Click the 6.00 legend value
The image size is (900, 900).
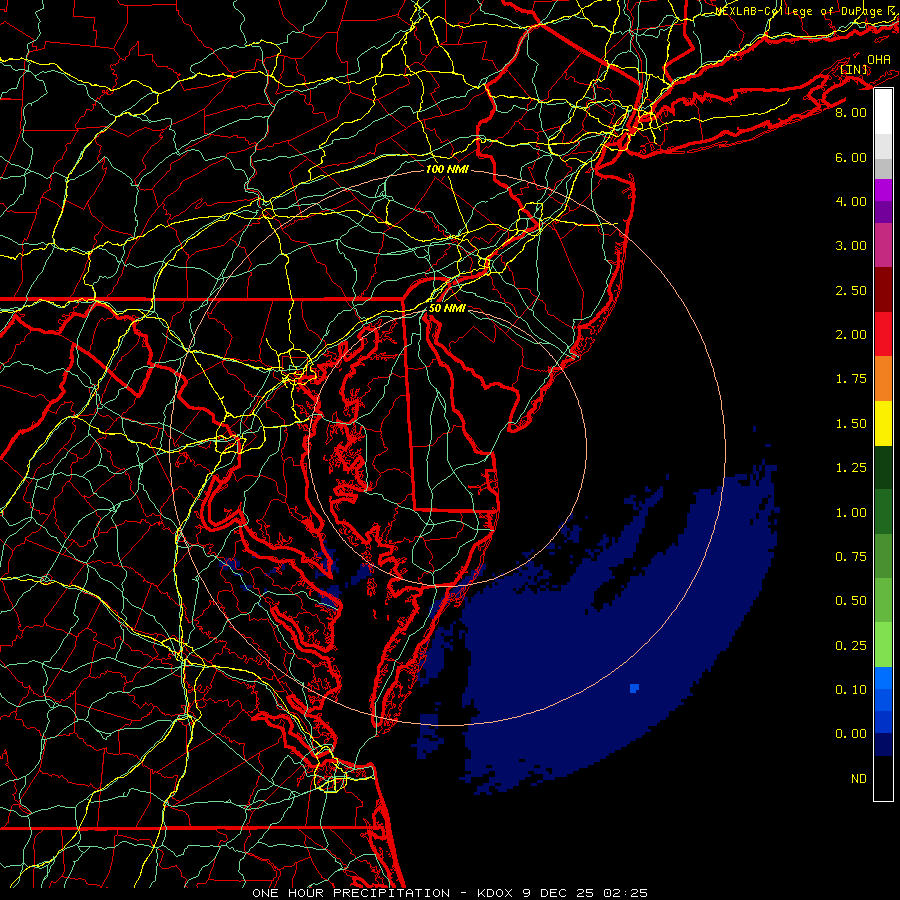851,157
